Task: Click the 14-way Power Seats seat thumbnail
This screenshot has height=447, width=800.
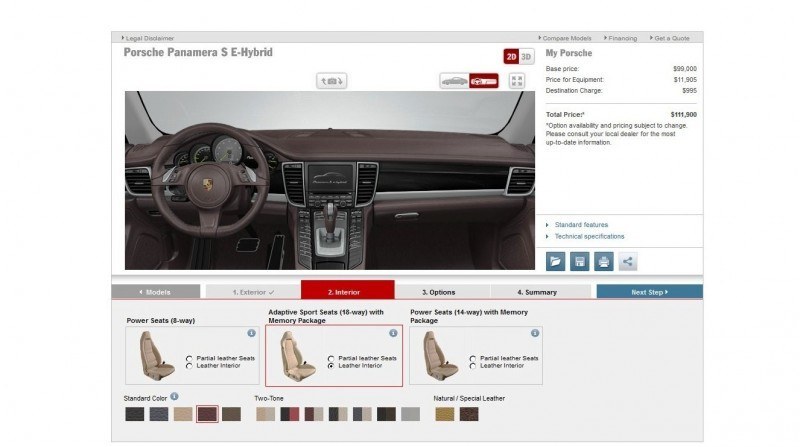Action: pos(440,356)
